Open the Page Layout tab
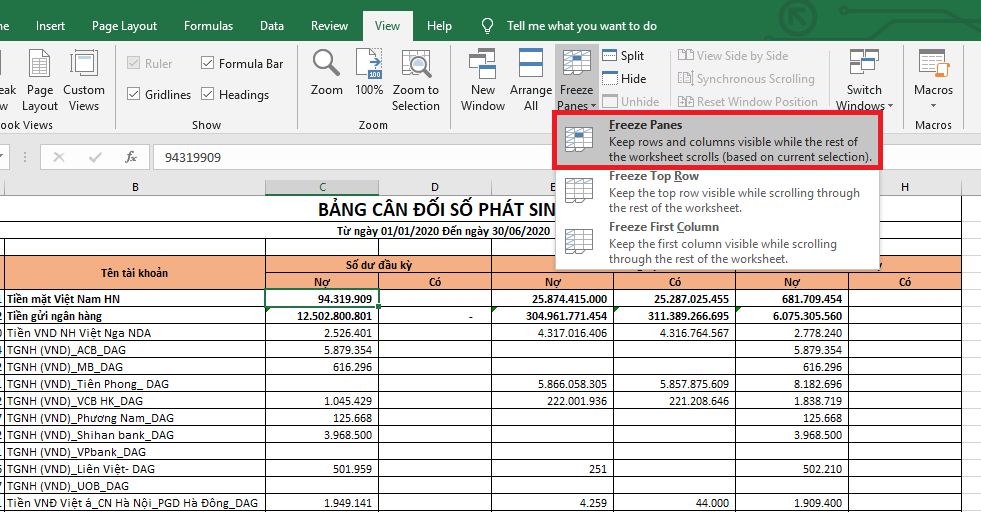Image resolution: width=981 pixels, height=512 pixels. coord(125,26)
